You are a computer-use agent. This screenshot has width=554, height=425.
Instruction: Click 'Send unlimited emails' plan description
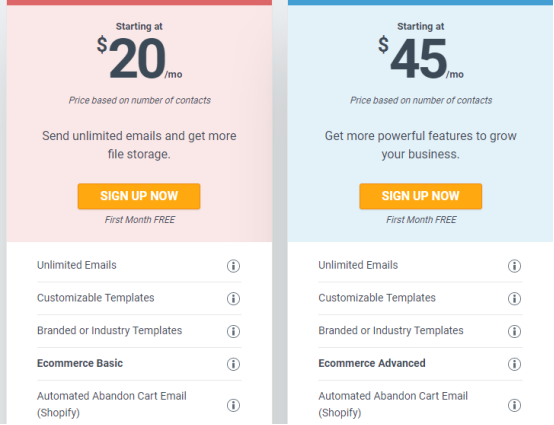pos(139,145)
